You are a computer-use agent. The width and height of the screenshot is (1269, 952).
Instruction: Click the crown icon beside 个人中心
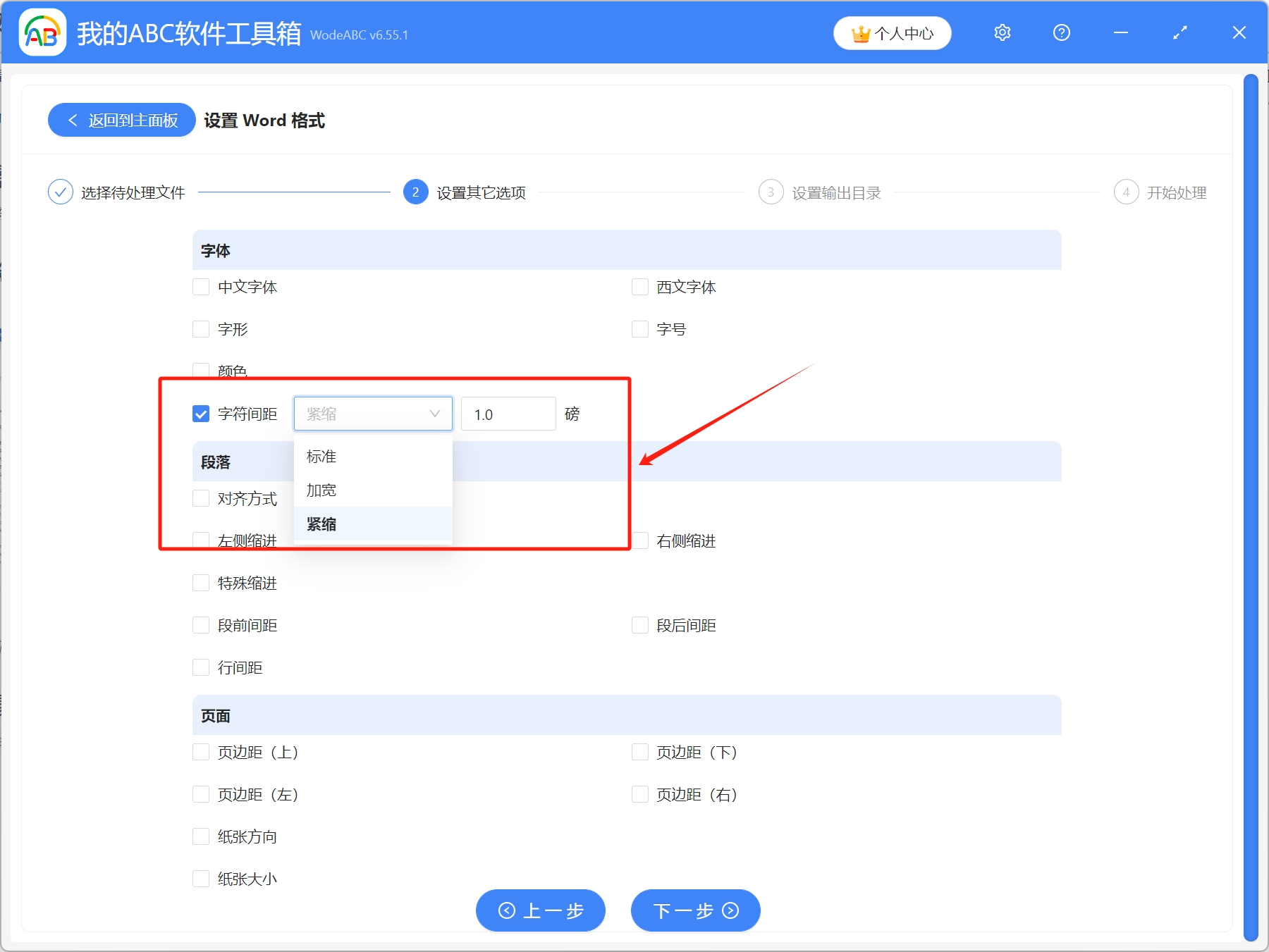(x=860, y=32)
